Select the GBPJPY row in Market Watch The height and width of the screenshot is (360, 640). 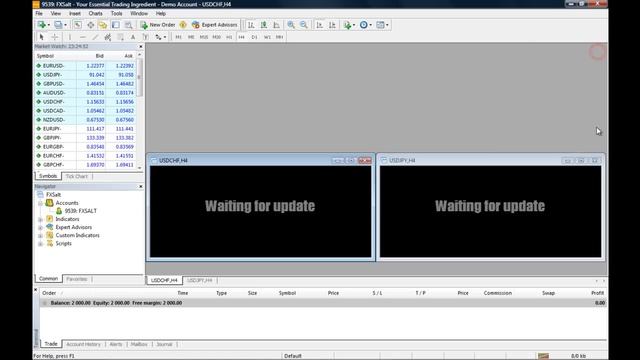click(86, 138)
